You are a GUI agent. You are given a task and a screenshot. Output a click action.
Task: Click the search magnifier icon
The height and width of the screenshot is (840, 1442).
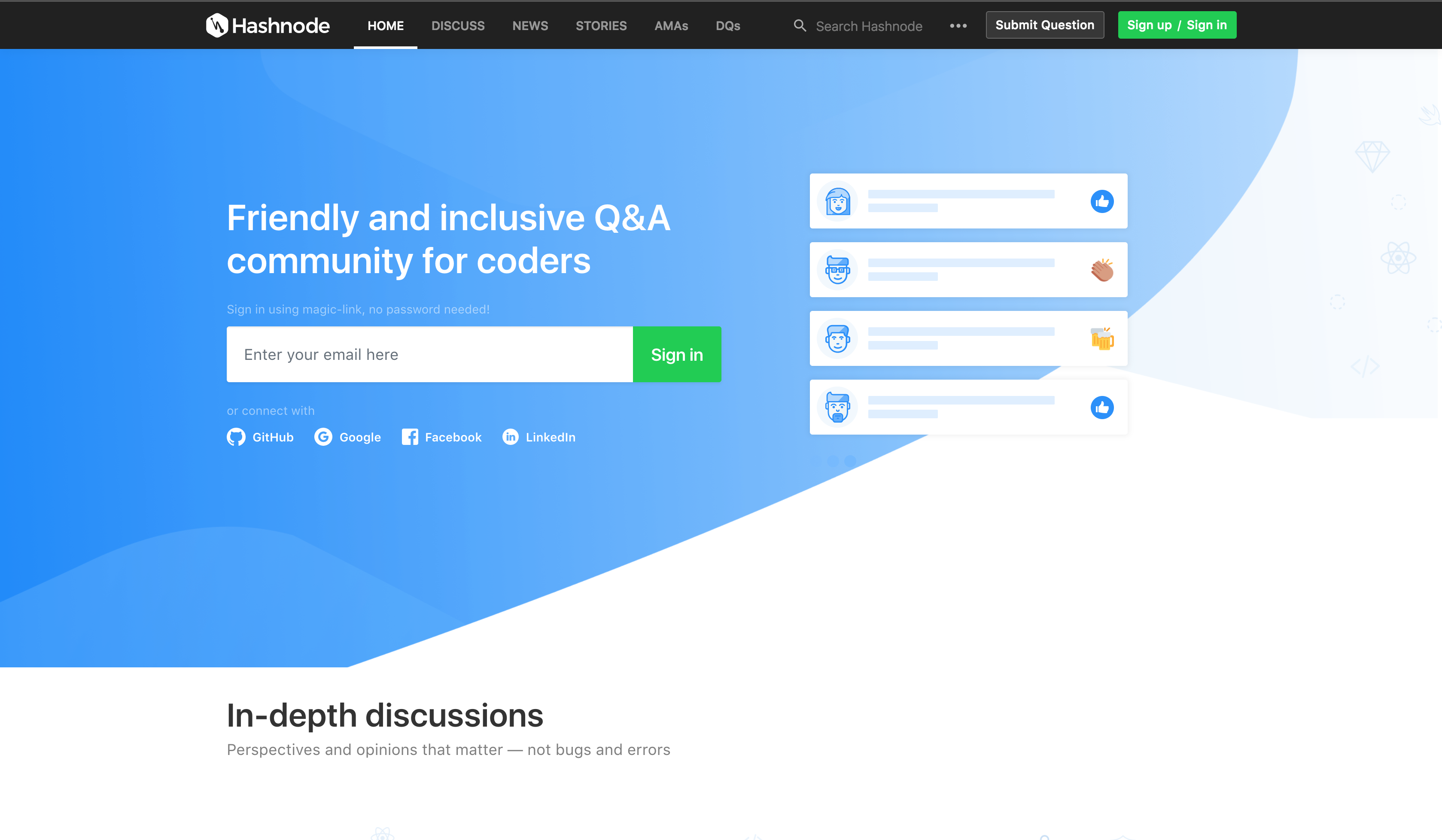[800, 26]
